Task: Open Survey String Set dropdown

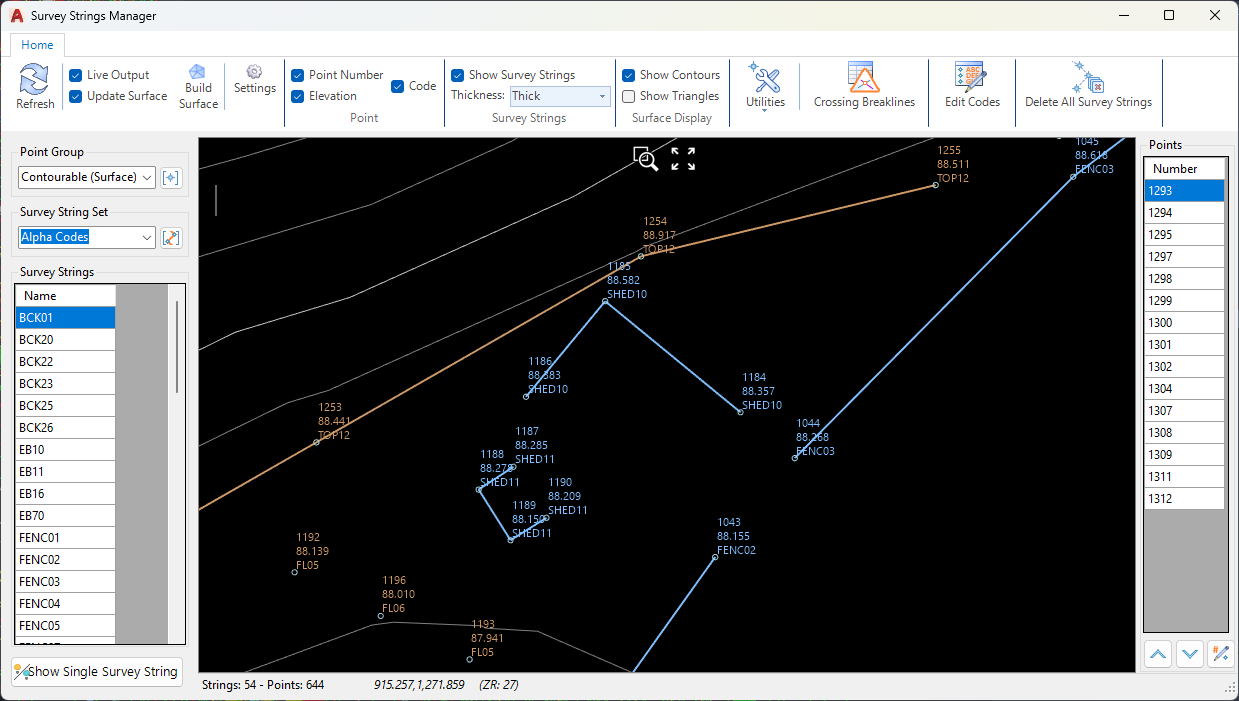Action: (87, 237)
